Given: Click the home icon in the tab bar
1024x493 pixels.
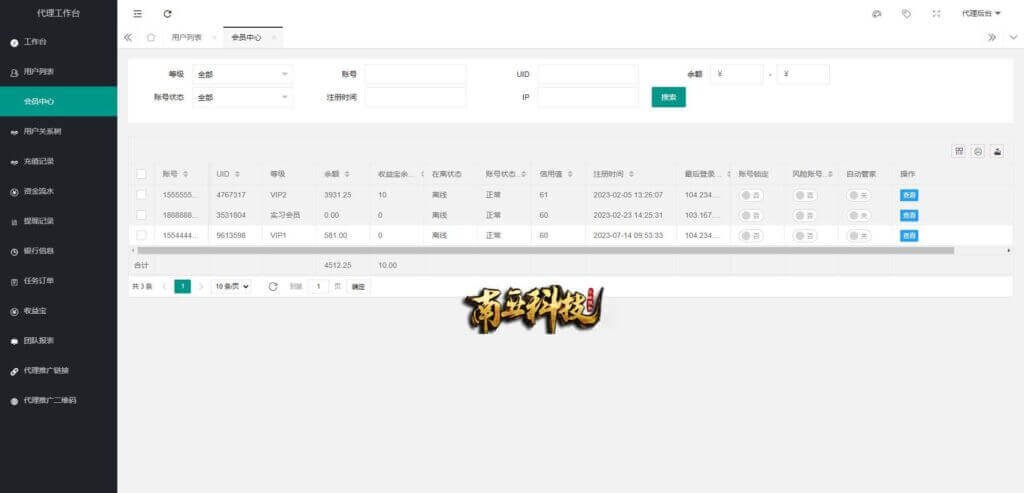Looking at the screenshot, I should (x=151, y=37).
